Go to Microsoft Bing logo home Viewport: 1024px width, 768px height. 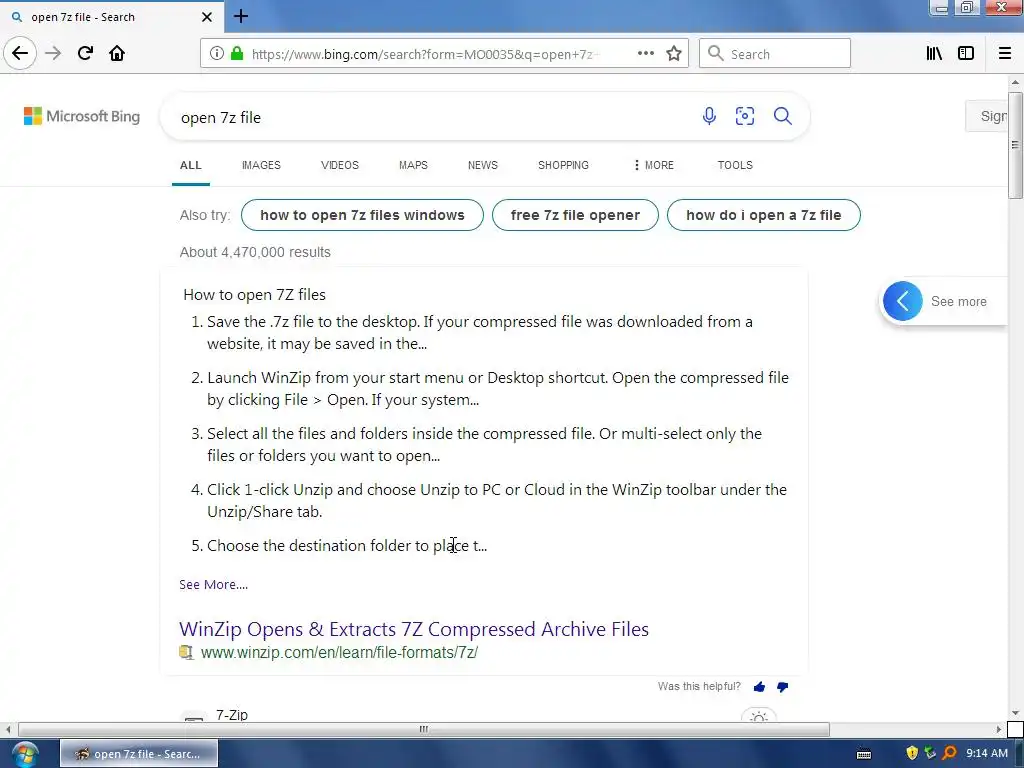pyautogui.click(x=82, y=116)
